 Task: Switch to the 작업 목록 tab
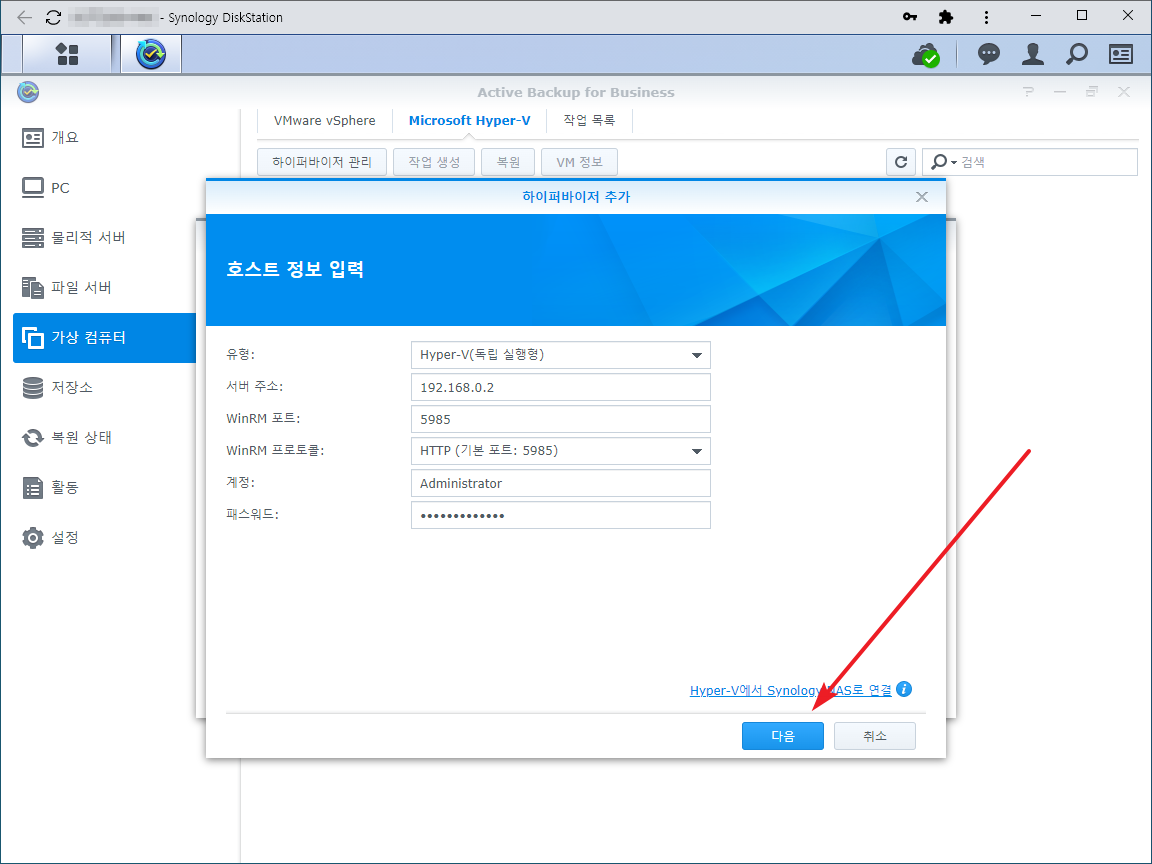(x=588, y=120)
